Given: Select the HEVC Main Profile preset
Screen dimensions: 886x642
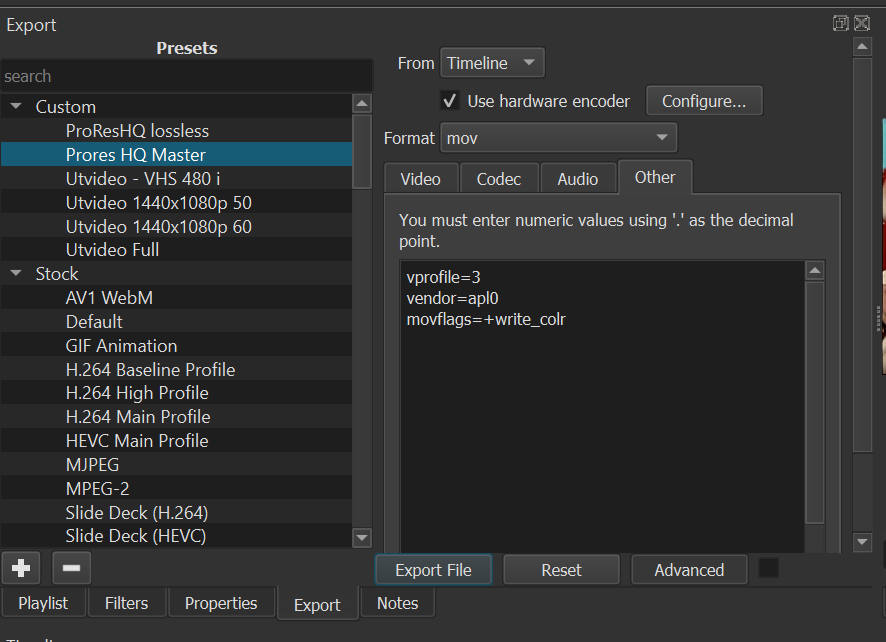Looking at the screenshot, I should 137,441.
